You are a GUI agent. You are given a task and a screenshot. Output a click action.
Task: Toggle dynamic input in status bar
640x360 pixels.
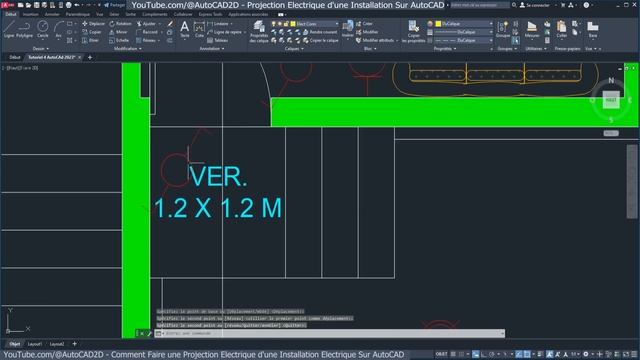pyautogui.click(x=476, y=354)
